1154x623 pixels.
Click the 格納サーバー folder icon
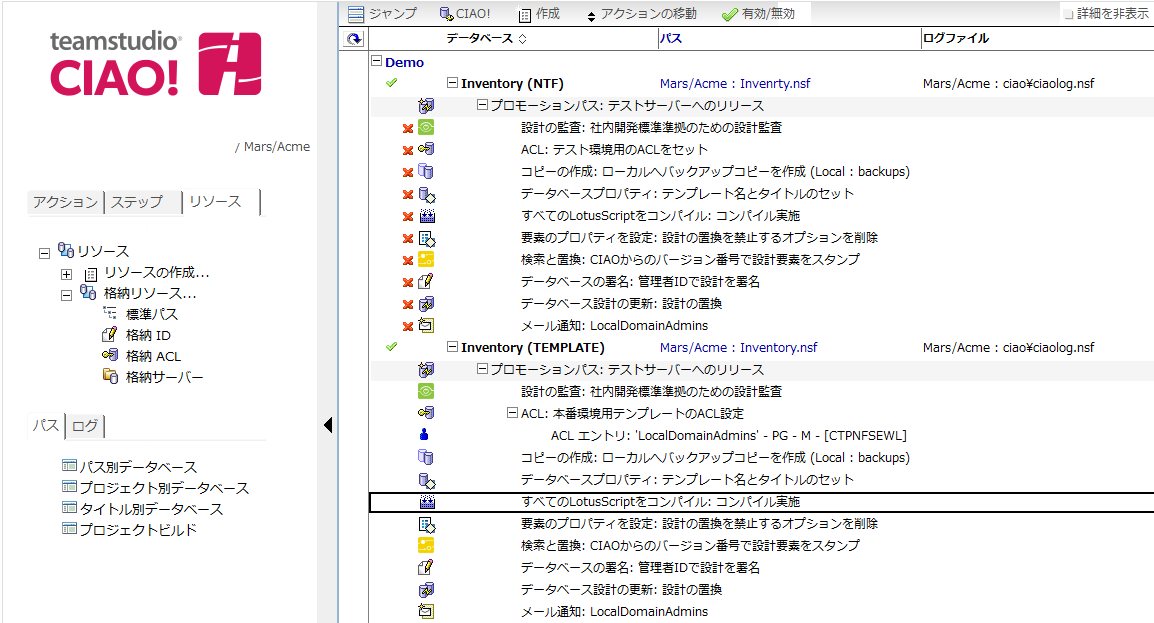point(110,377)
